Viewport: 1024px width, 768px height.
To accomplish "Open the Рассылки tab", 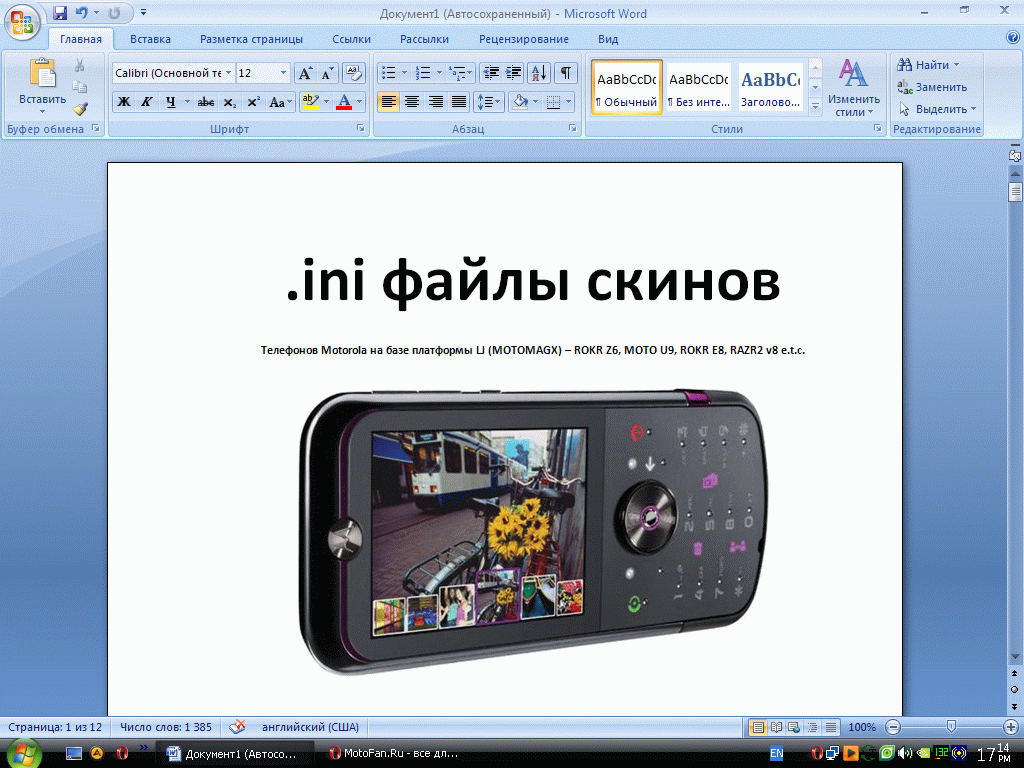I will 424,39.
